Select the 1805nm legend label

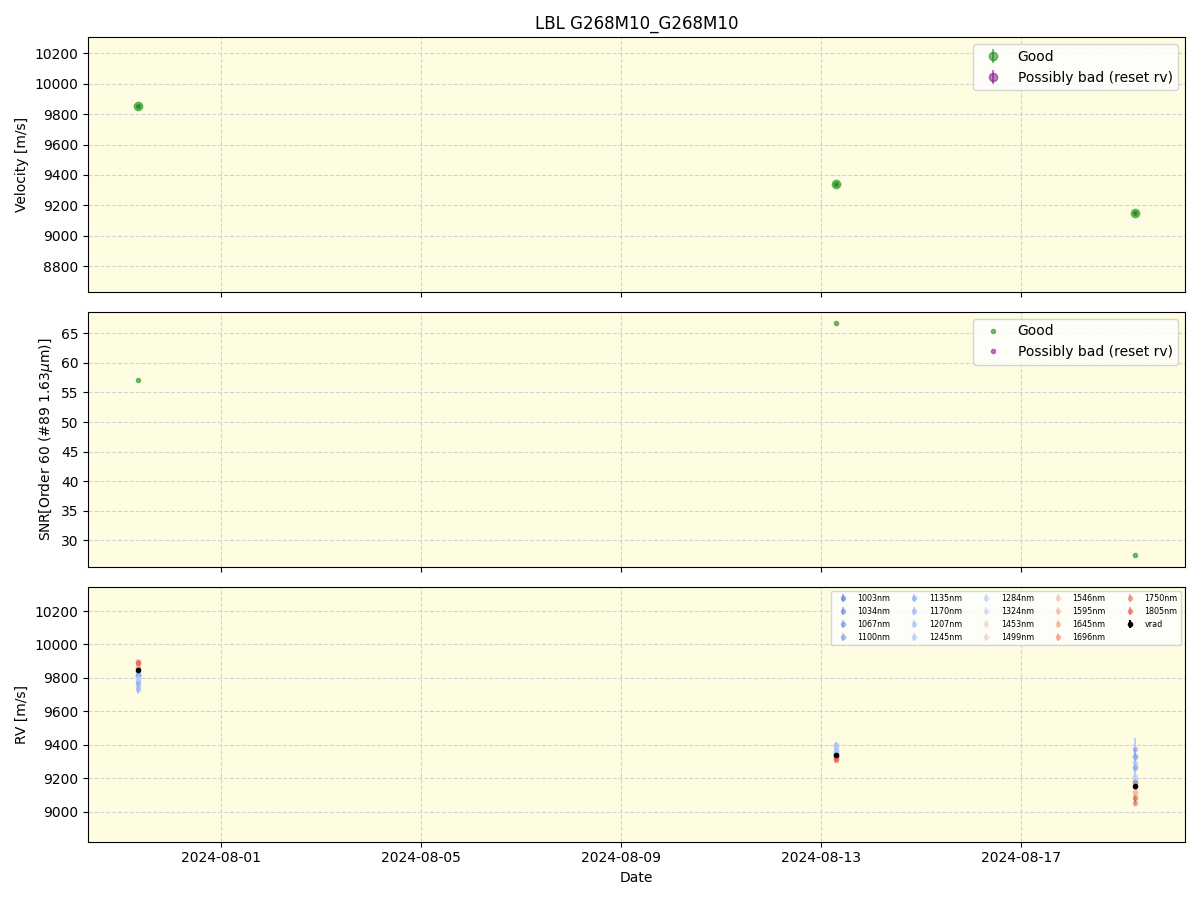coord(1161,611)
